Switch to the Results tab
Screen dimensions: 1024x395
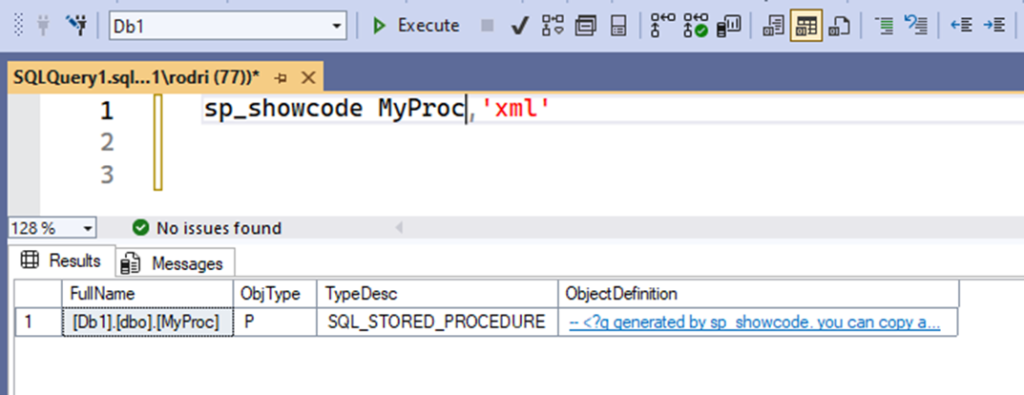click(63, 261)
